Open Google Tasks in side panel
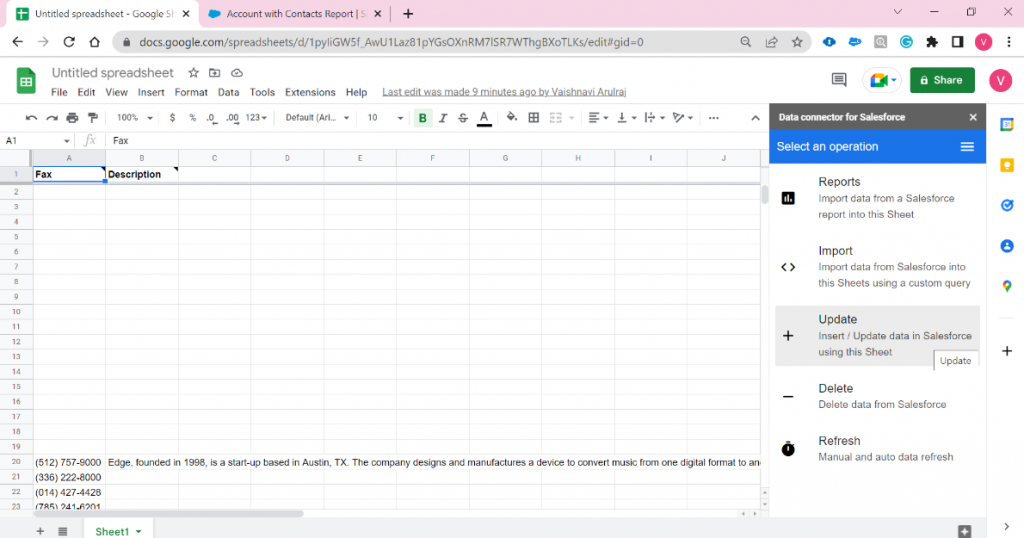 [x=1007, y=205]
